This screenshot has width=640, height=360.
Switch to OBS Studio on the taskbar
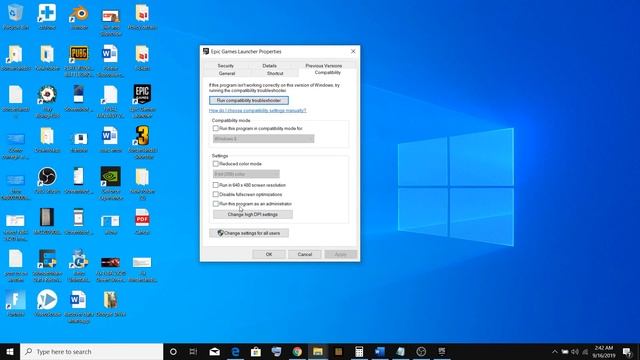(421, 351)
